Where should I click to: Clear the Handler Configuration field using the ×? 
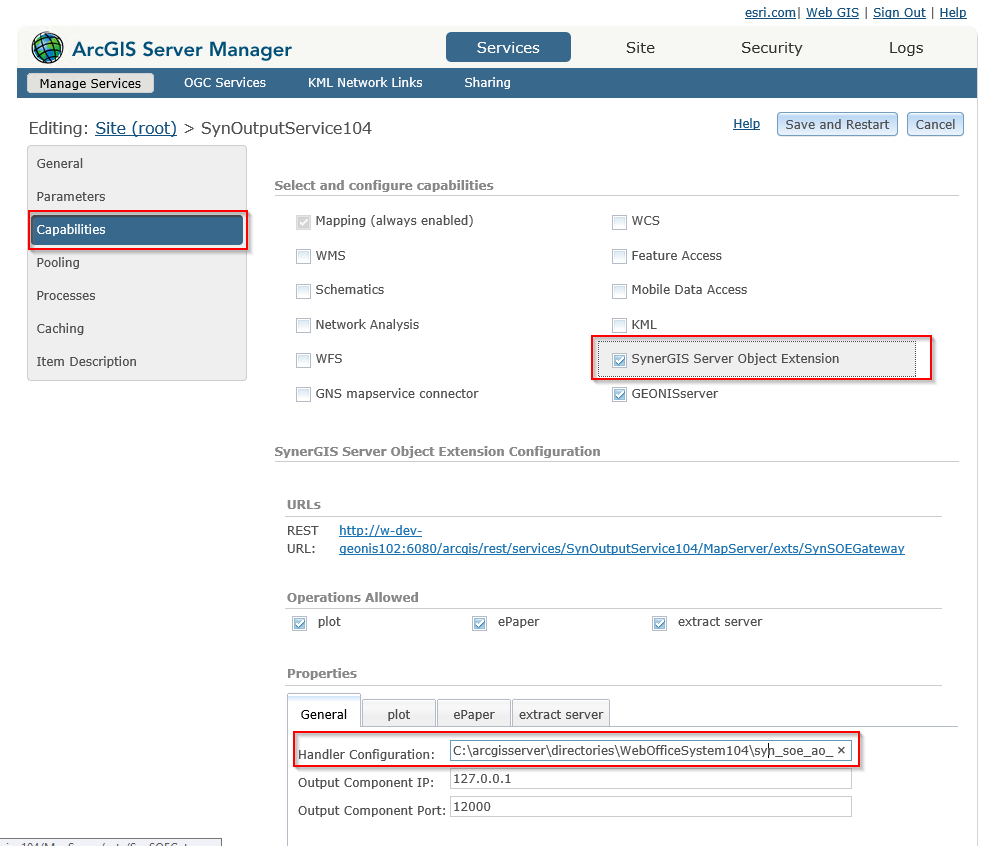[841, 750]
